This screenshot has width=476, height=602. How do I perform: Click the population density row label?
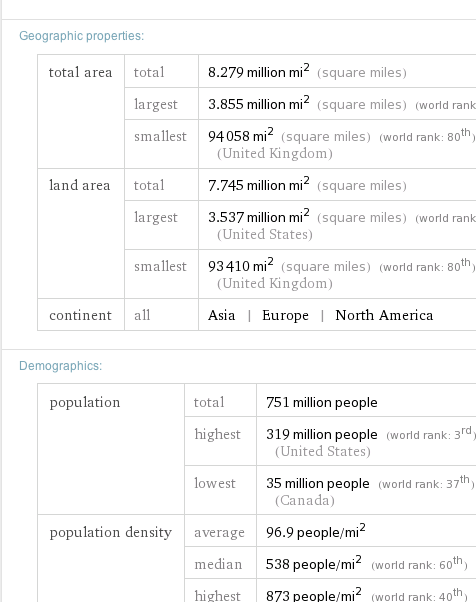point(111,533)
